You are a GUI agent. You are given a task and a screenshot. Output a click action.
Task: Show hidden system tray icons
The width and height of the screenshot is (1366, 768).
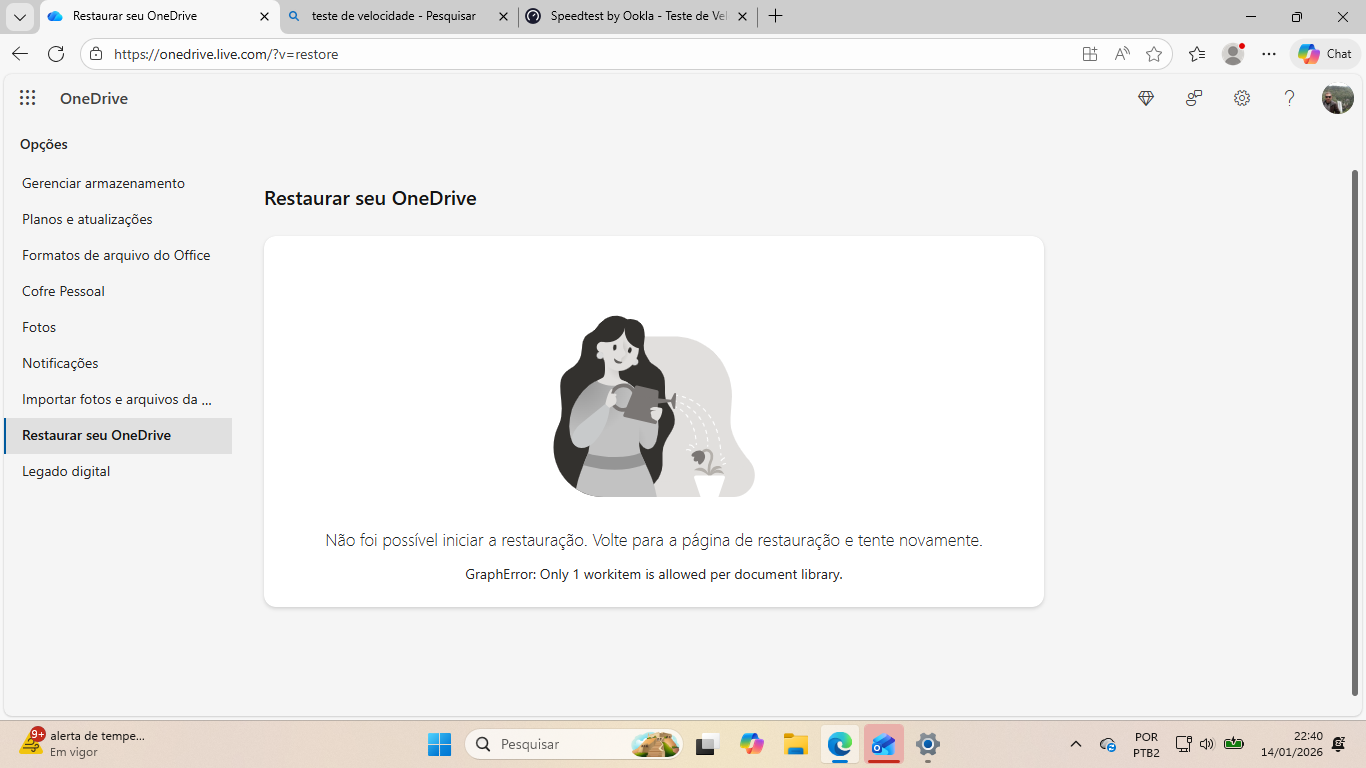(1076, 744)
